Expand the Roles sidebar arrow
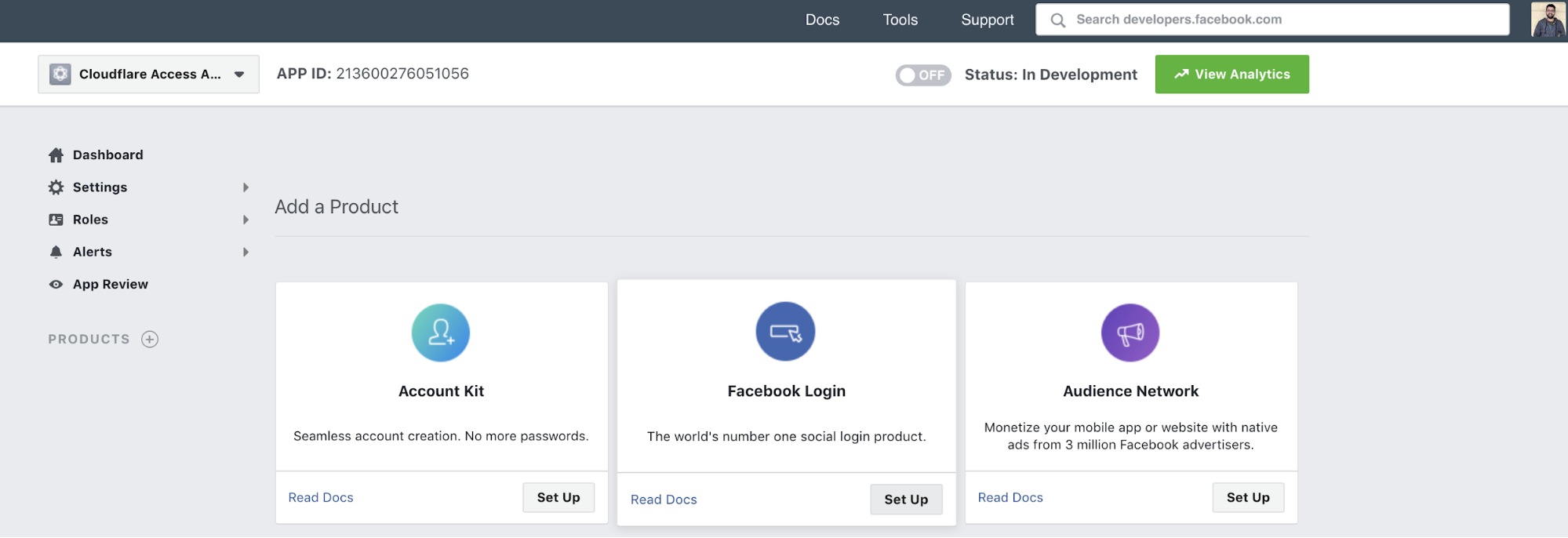The image size is (1568, 538). click(x=246, y=220)
